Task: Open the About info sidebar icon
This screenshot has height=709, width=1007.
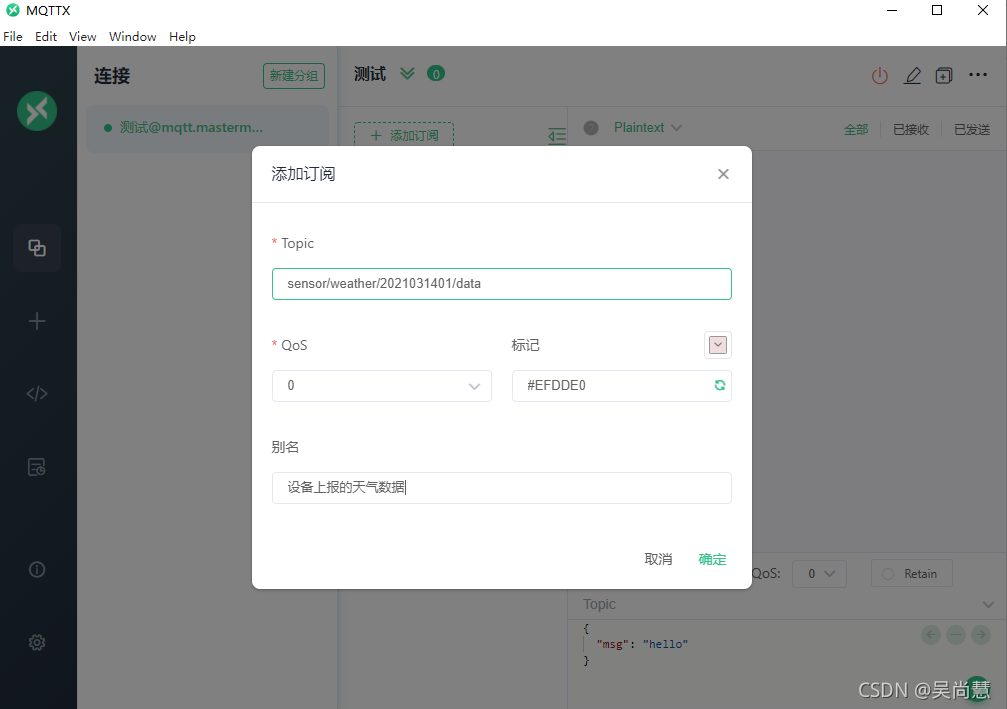Action: (x=37, y=570)
